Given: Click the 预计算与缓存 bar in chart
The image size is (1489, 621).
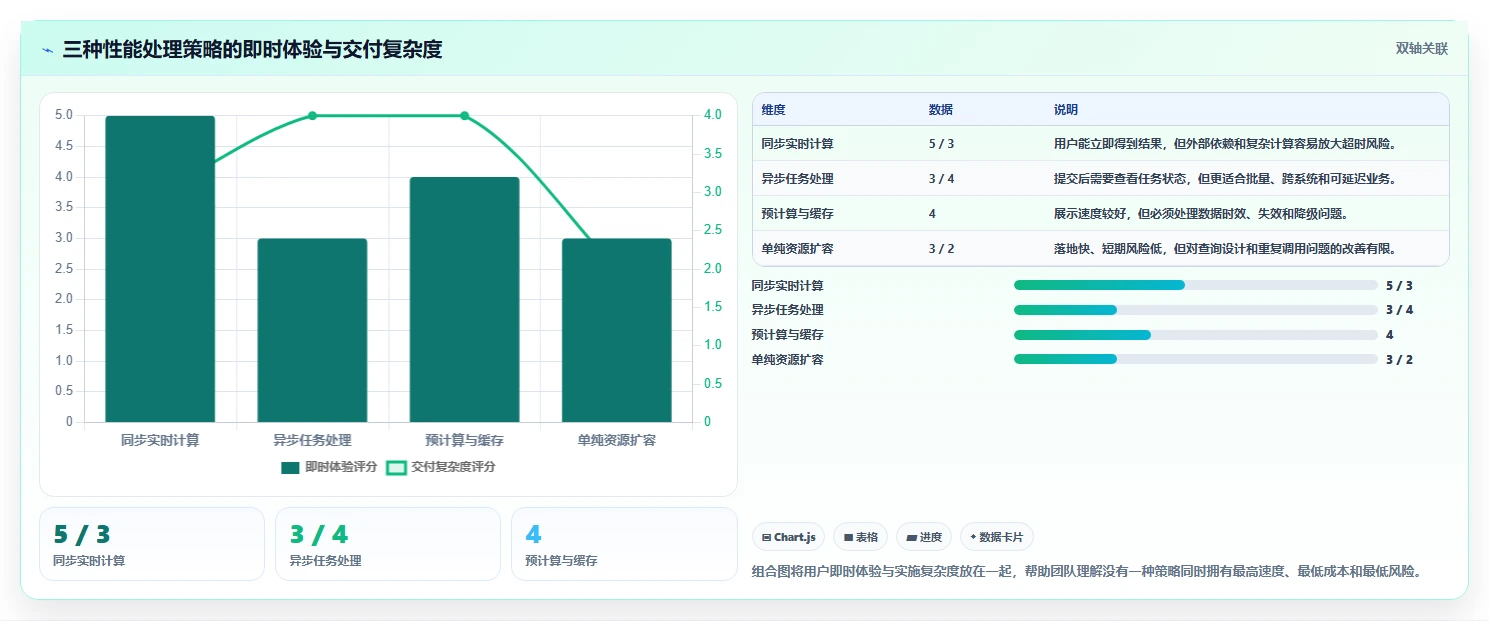Looking at the screenshot, I should tap(464, 300).
